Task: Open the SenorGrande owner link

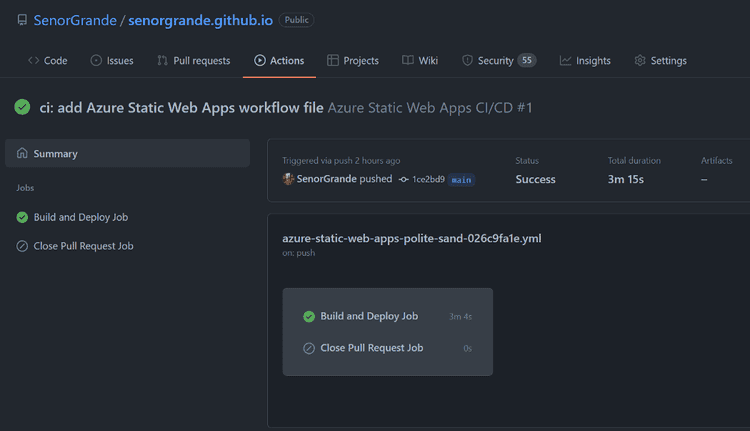Action: [75, 20]
